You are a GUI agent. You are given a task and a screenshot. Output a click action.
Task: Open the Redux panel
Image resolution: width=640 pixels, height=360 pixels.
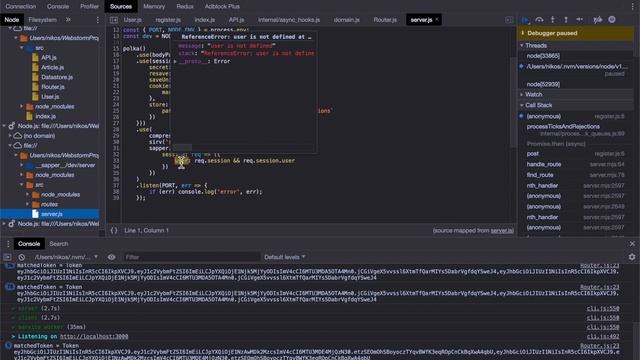(x=184, y=7)
